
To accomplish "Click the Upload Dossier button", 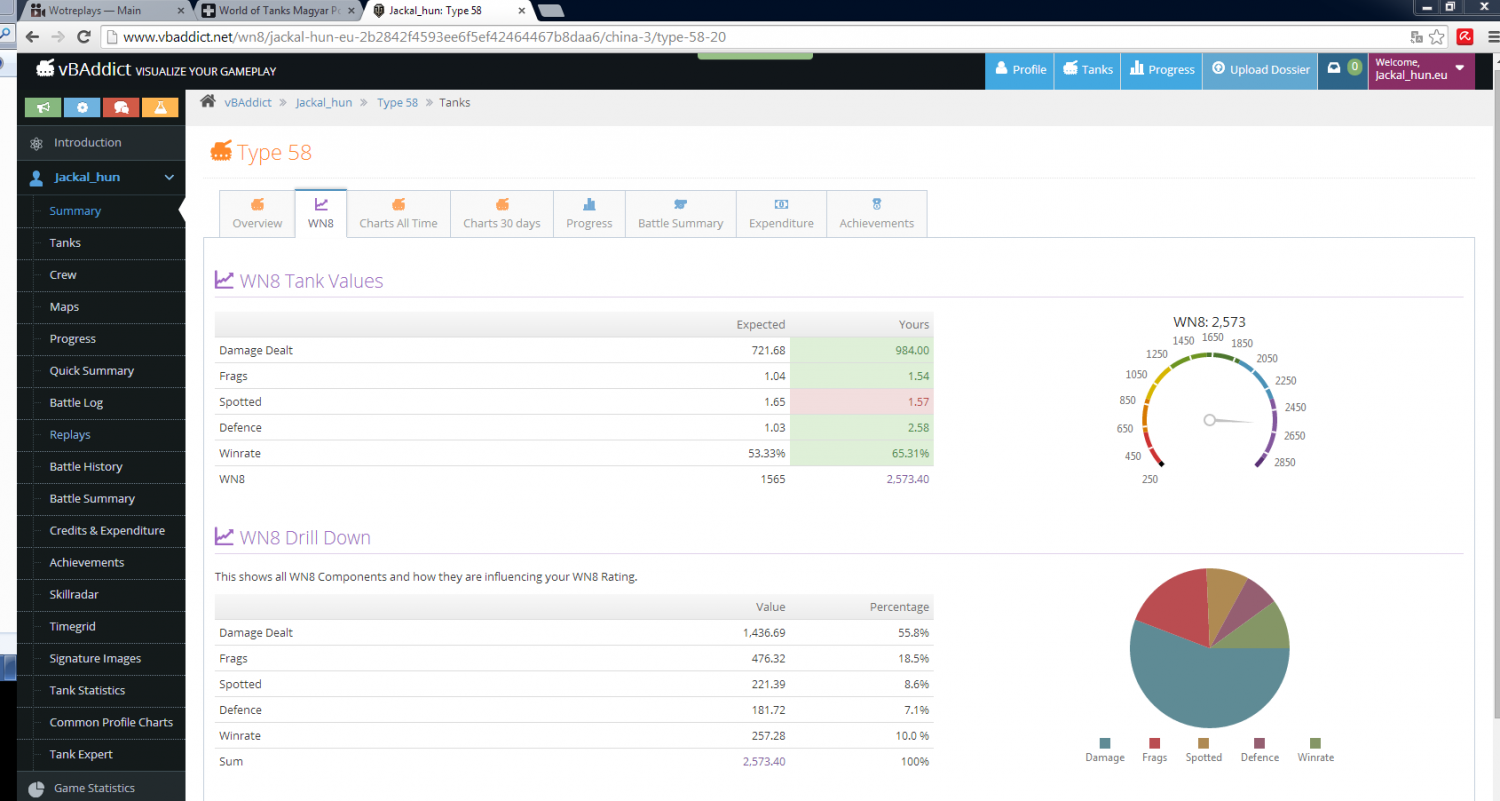I will 1260,70.
